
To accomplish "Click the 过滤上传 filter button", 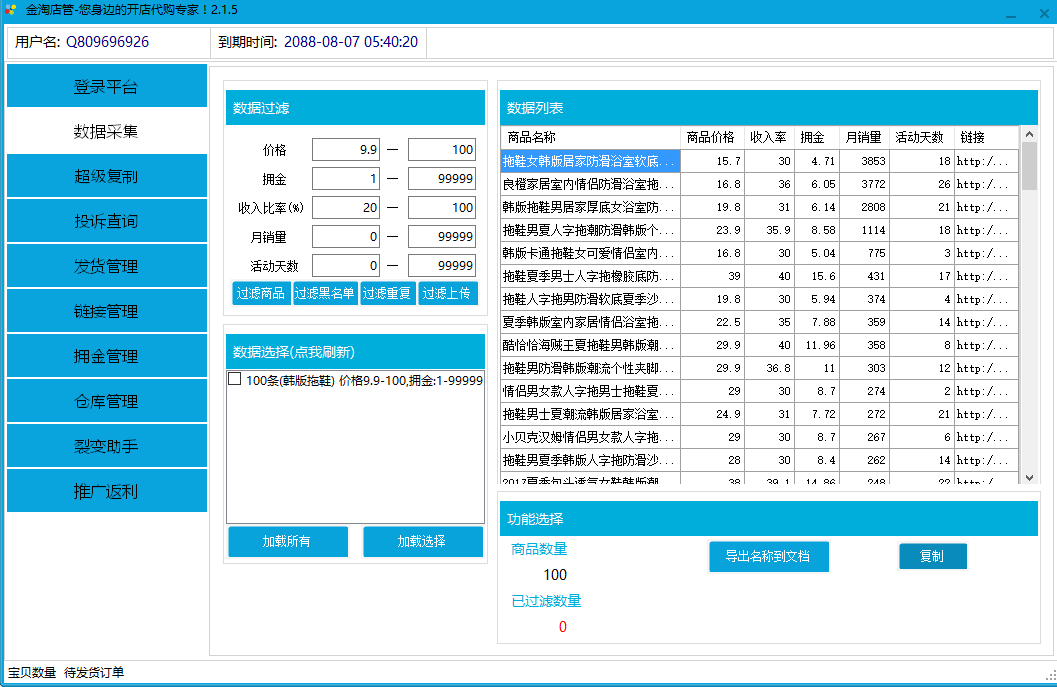I will click(x=448, y=295).
